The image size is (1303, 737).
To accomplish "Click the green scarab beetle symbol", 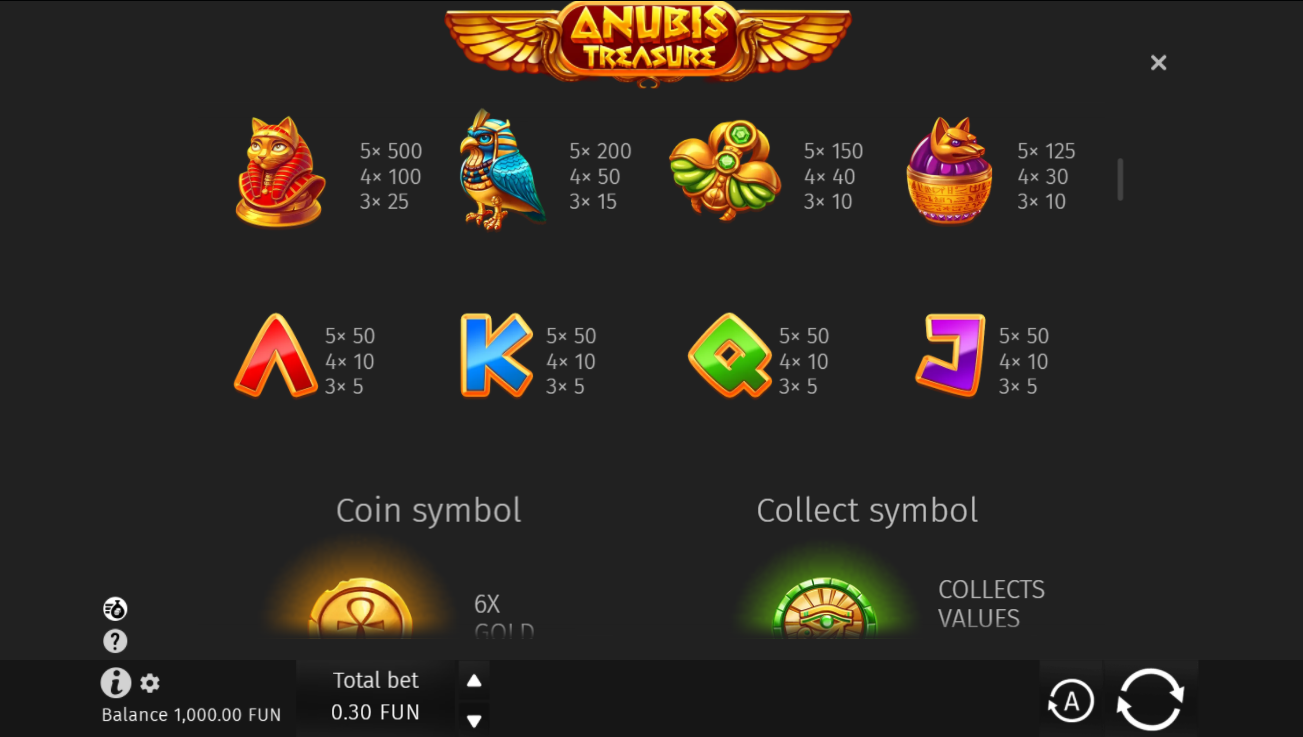I will coord(725,172).
